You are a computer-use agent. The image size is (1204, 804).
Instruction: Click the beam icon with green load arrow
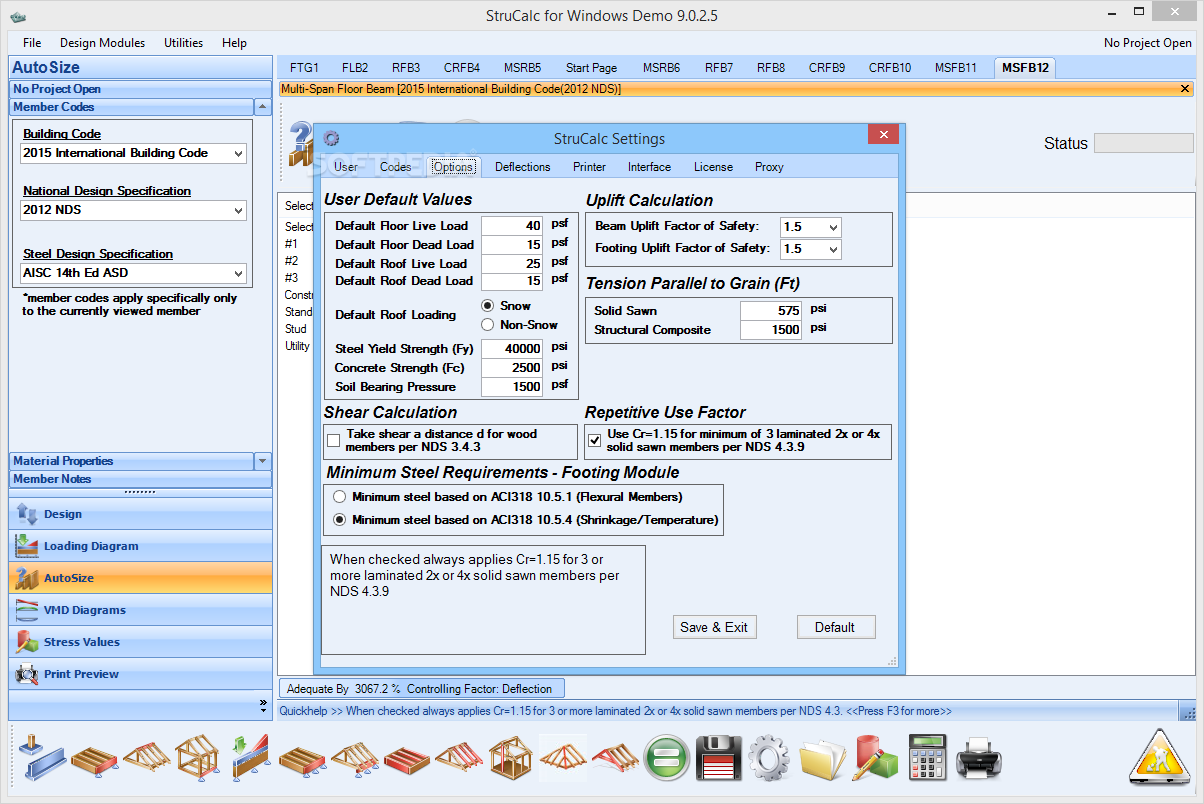(x=250, y=758)
